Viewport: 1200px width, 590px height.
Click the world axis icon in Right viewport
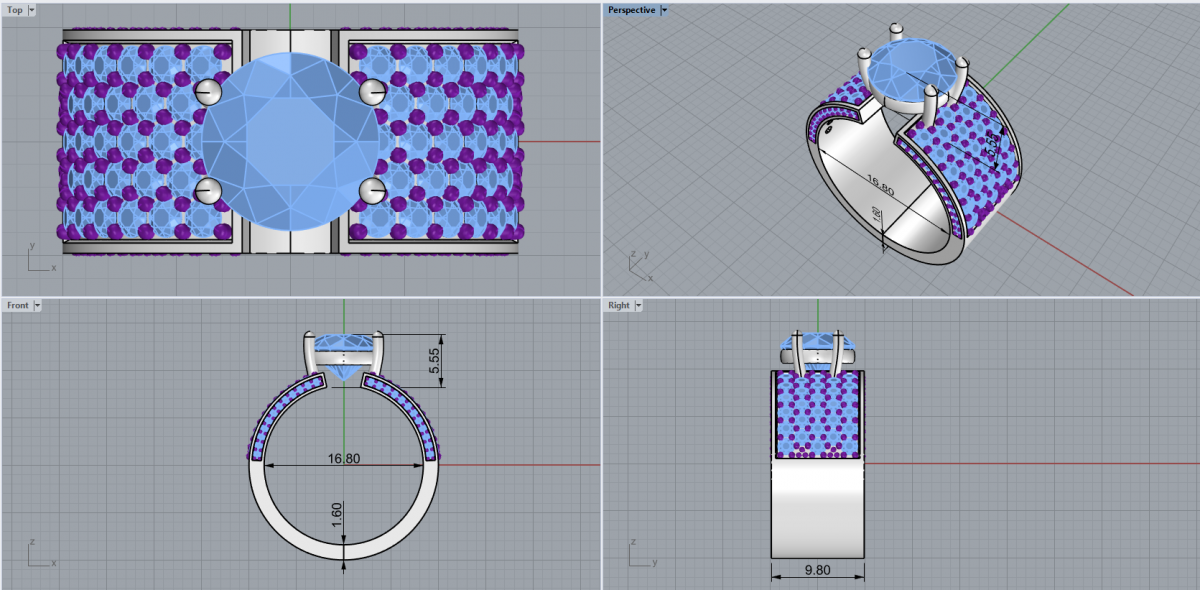click(640, 553)
